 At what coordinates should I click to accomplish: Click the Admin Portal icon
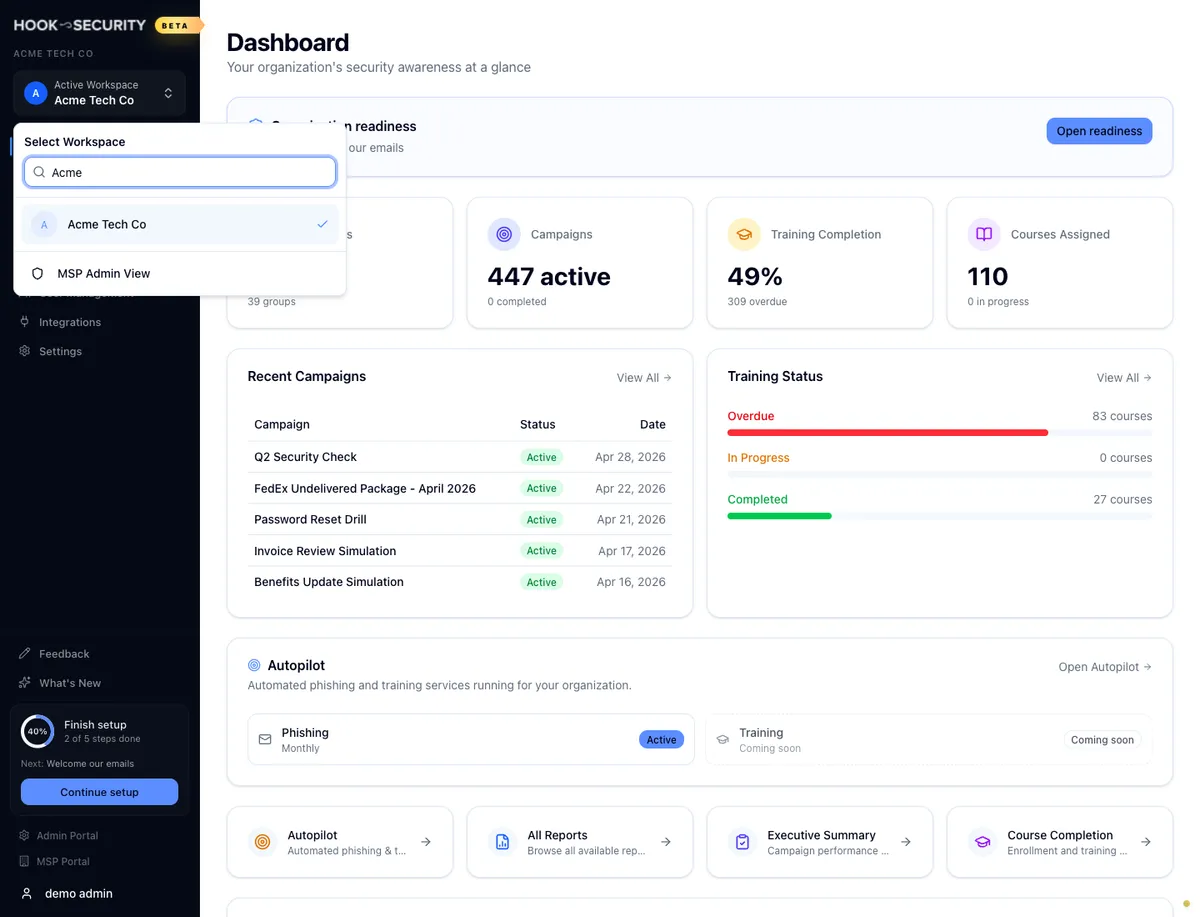(24, 835)
